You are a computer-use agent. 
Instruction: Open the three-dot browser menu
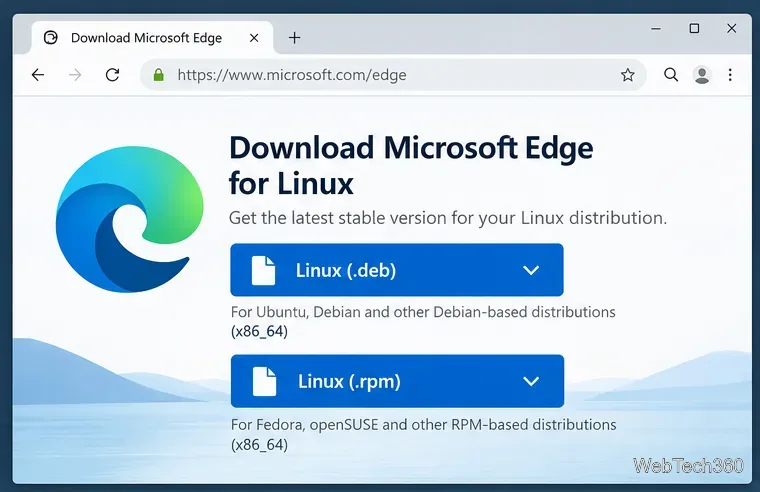pos(730,75)
